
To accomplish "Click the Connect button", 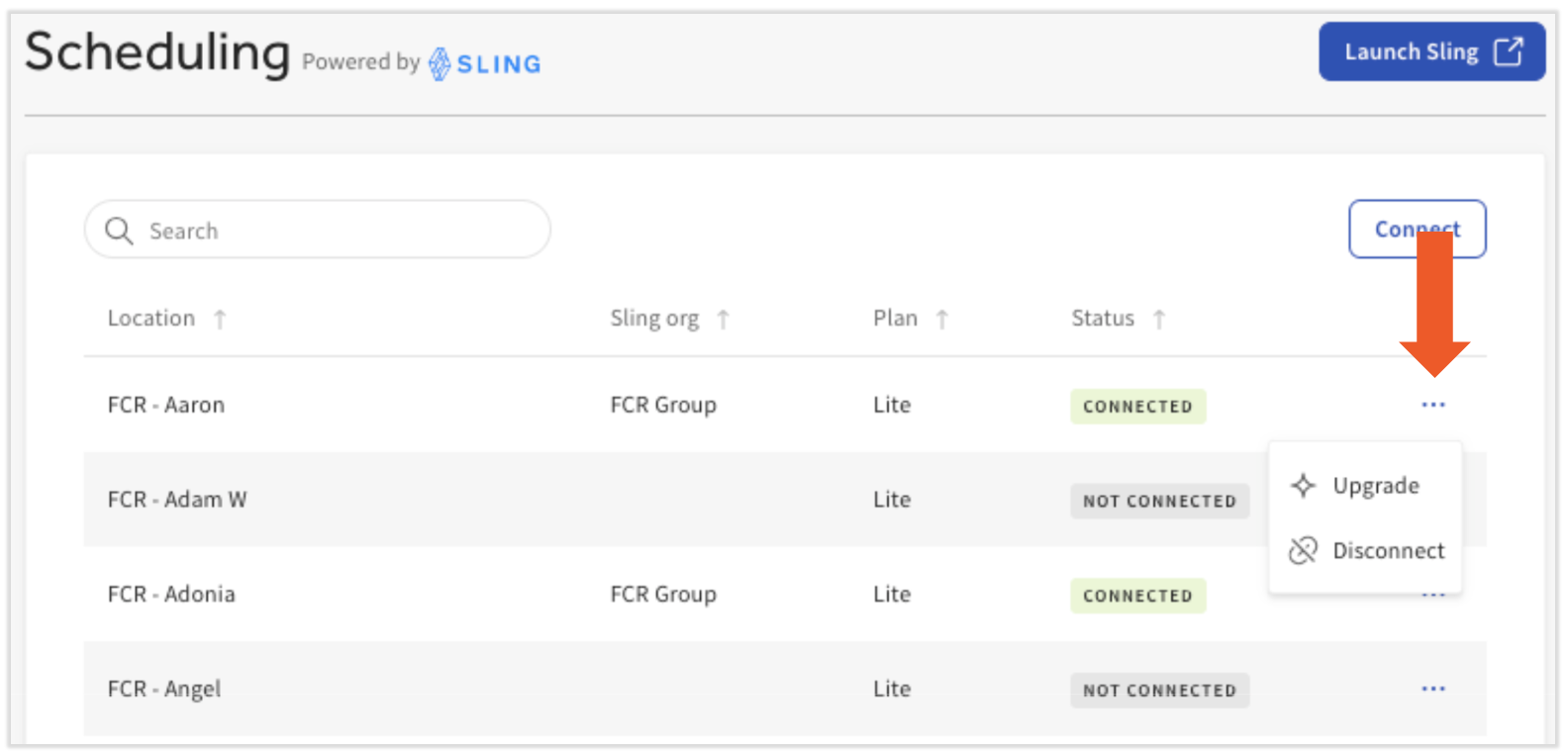I will (1417, 230).
